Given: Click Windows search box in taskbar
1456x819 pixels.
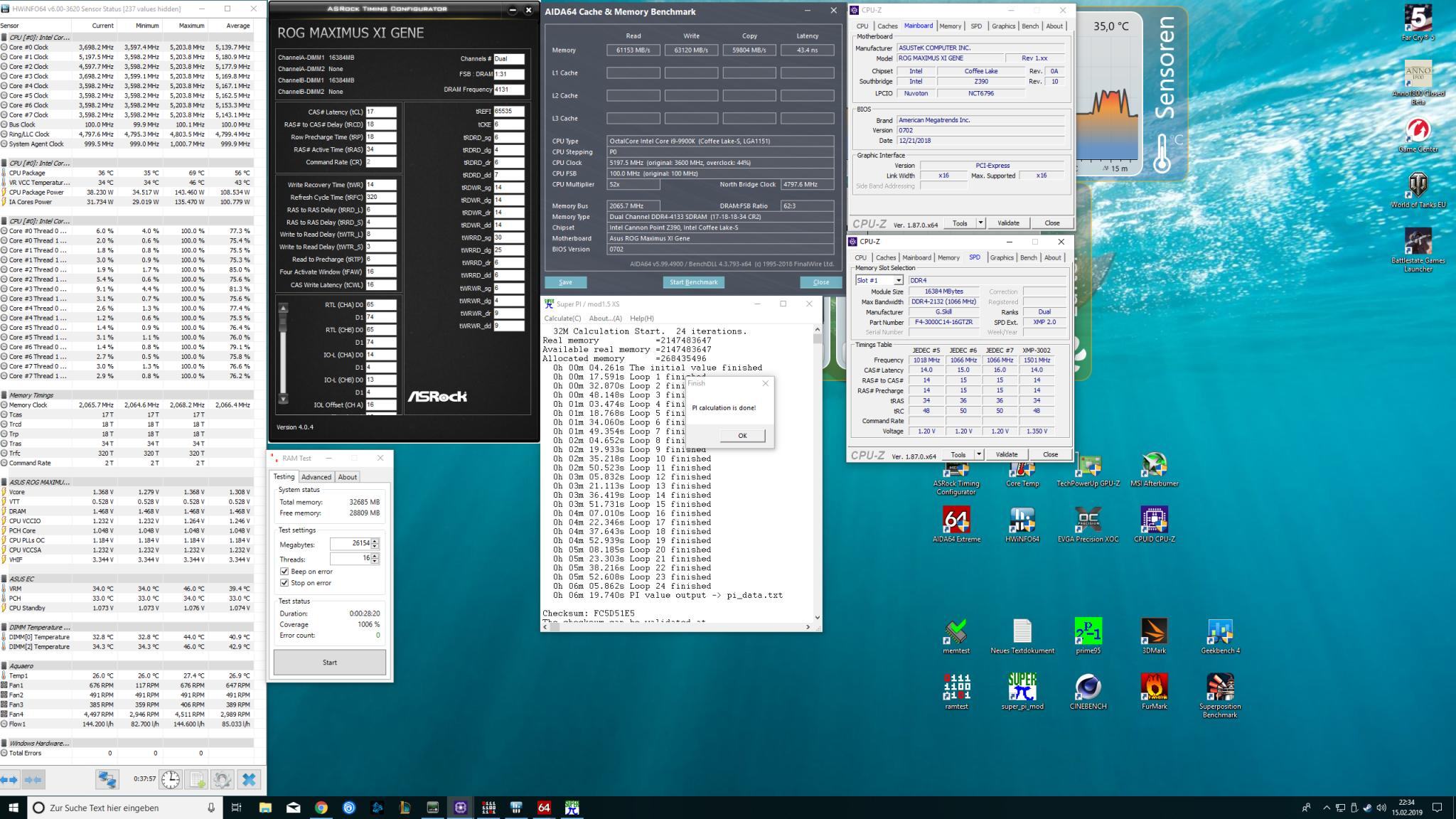Looking at the screenshot, I should click(x=126, y=807).
